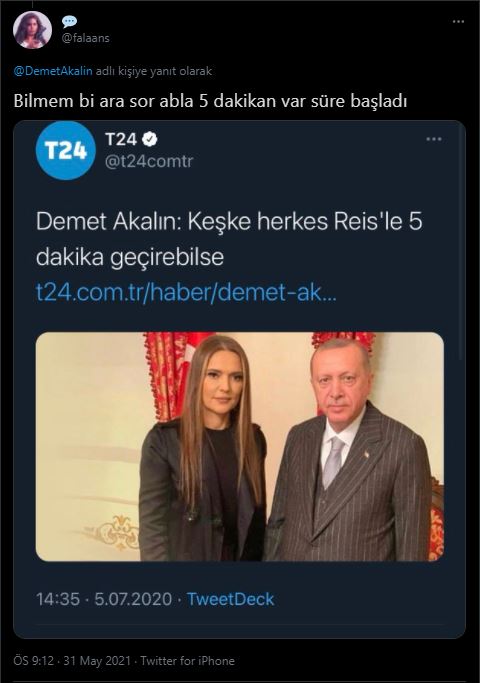480x683 pixels.
Task: Click the T24 verified checkmark badge
Action: coord(149,139)
